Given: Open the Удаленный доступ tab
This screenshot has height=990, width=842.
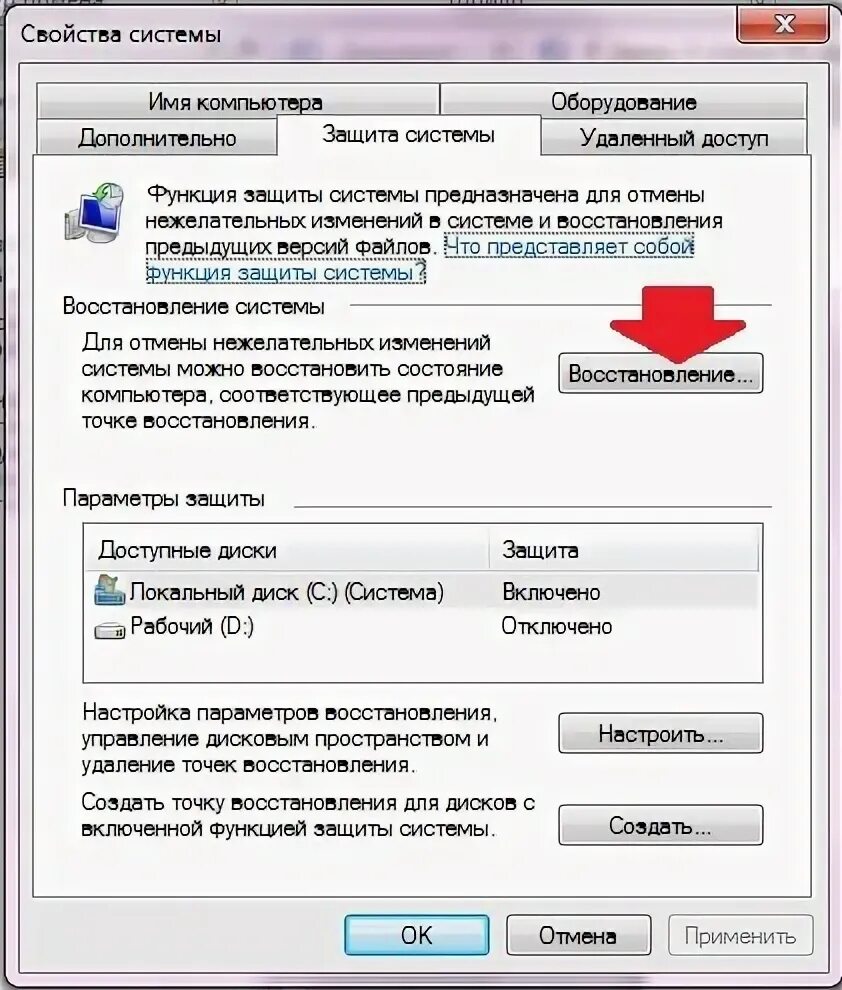Looking at the screenshot, I should tap(673, 137).
